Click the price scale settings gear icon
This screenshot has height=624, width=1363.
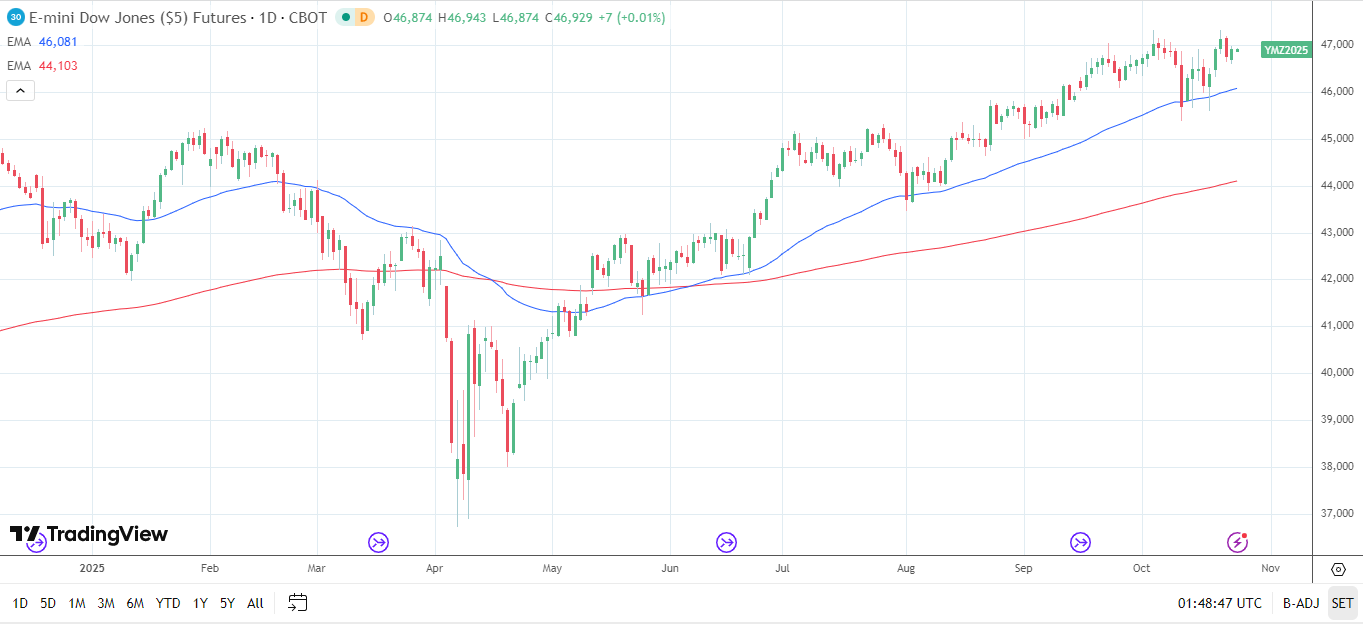[x=1339, y=568]
